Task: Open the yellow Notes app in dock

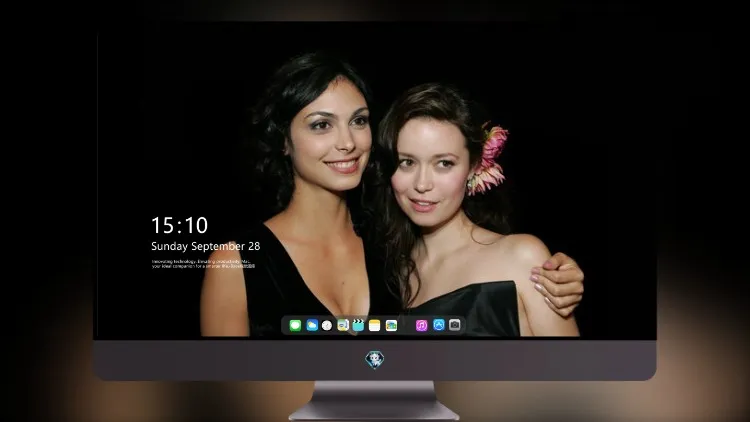Action: point(375,325)
